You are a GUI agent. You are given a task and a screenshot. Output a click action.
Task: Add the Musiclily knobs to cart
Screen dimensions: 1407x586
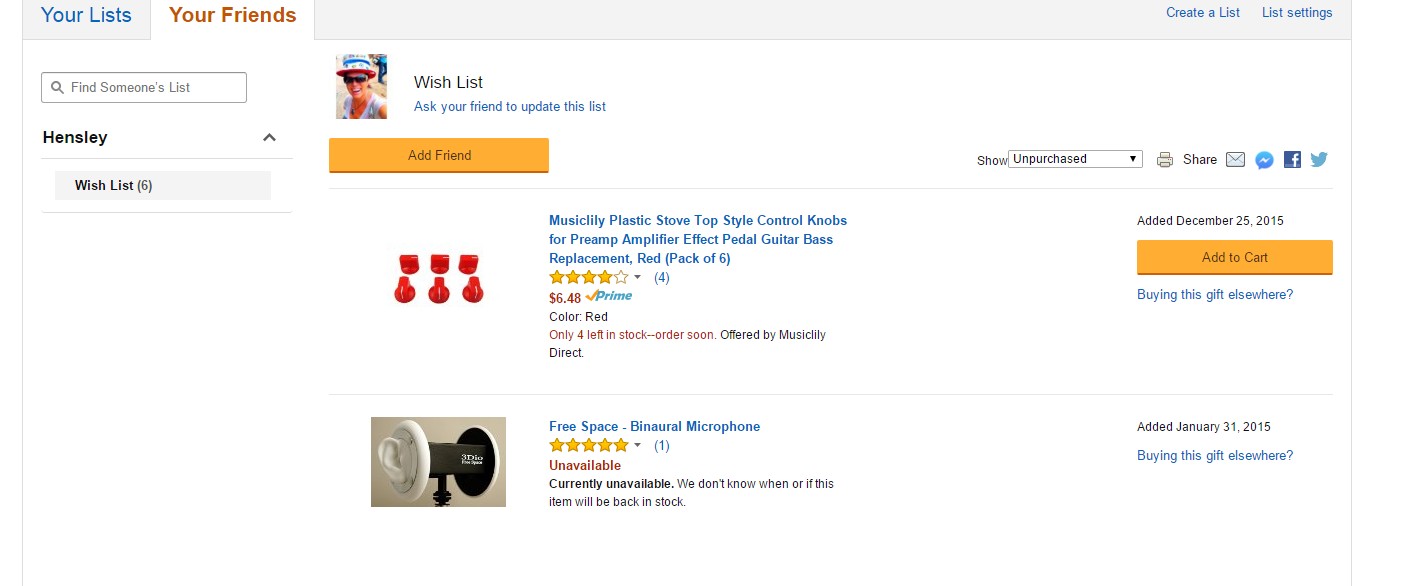[x=1234, y=257]
